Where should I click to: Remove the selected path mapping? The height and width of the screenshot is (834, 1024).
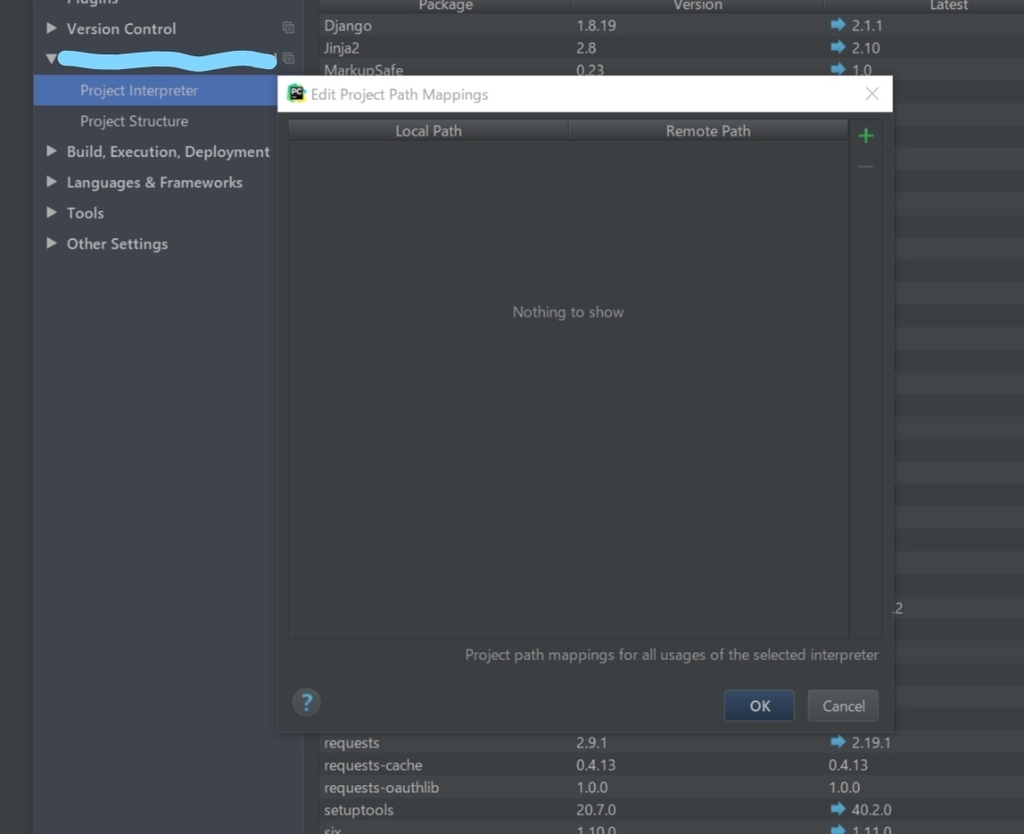865,166
